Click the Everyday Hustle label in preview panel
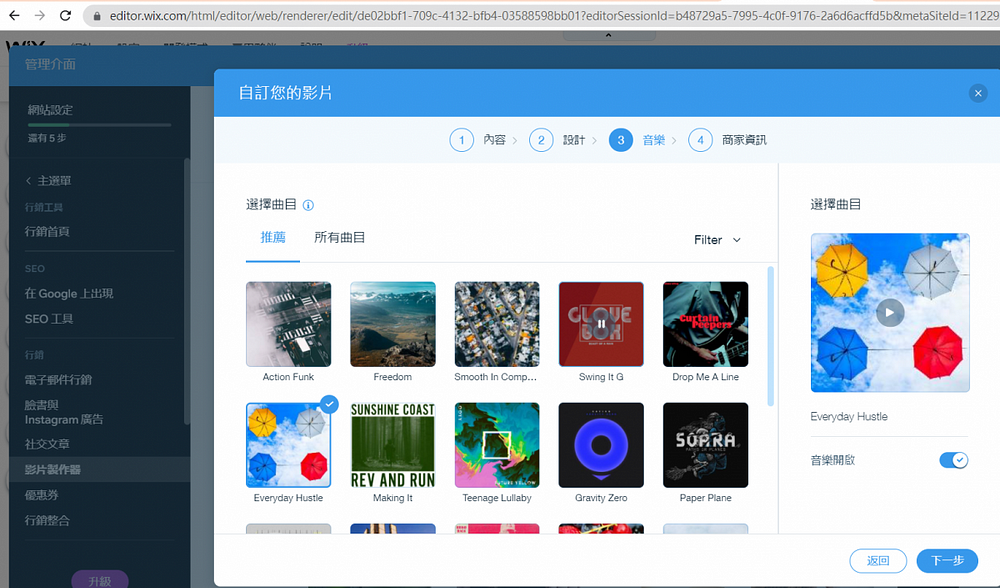The width and height of the screenshot is (1000, 588). point(849,416)
